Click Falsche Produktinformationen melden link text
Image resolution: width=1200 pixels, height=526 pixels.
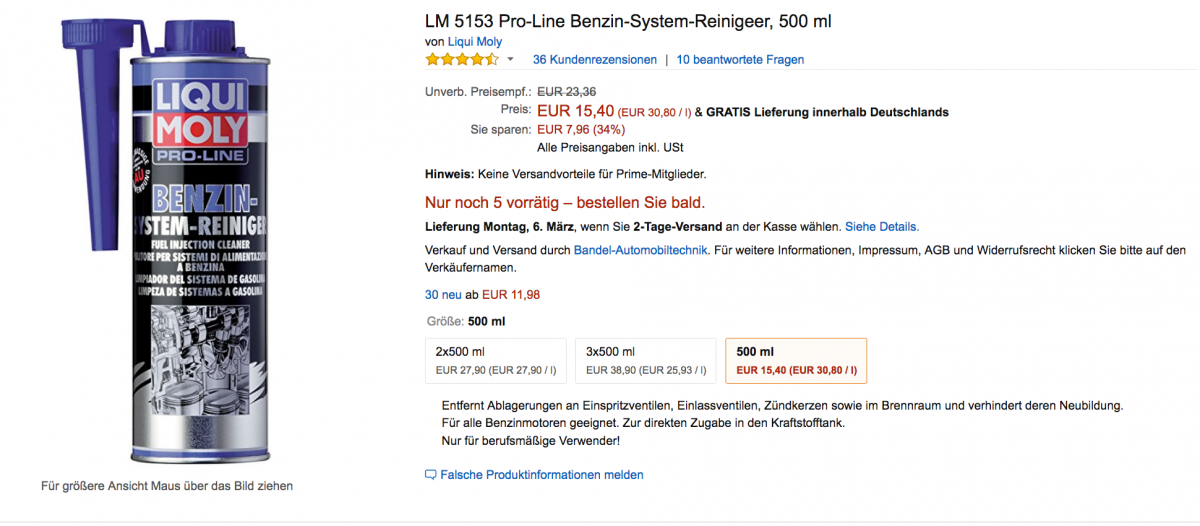(x=542, y=475)
